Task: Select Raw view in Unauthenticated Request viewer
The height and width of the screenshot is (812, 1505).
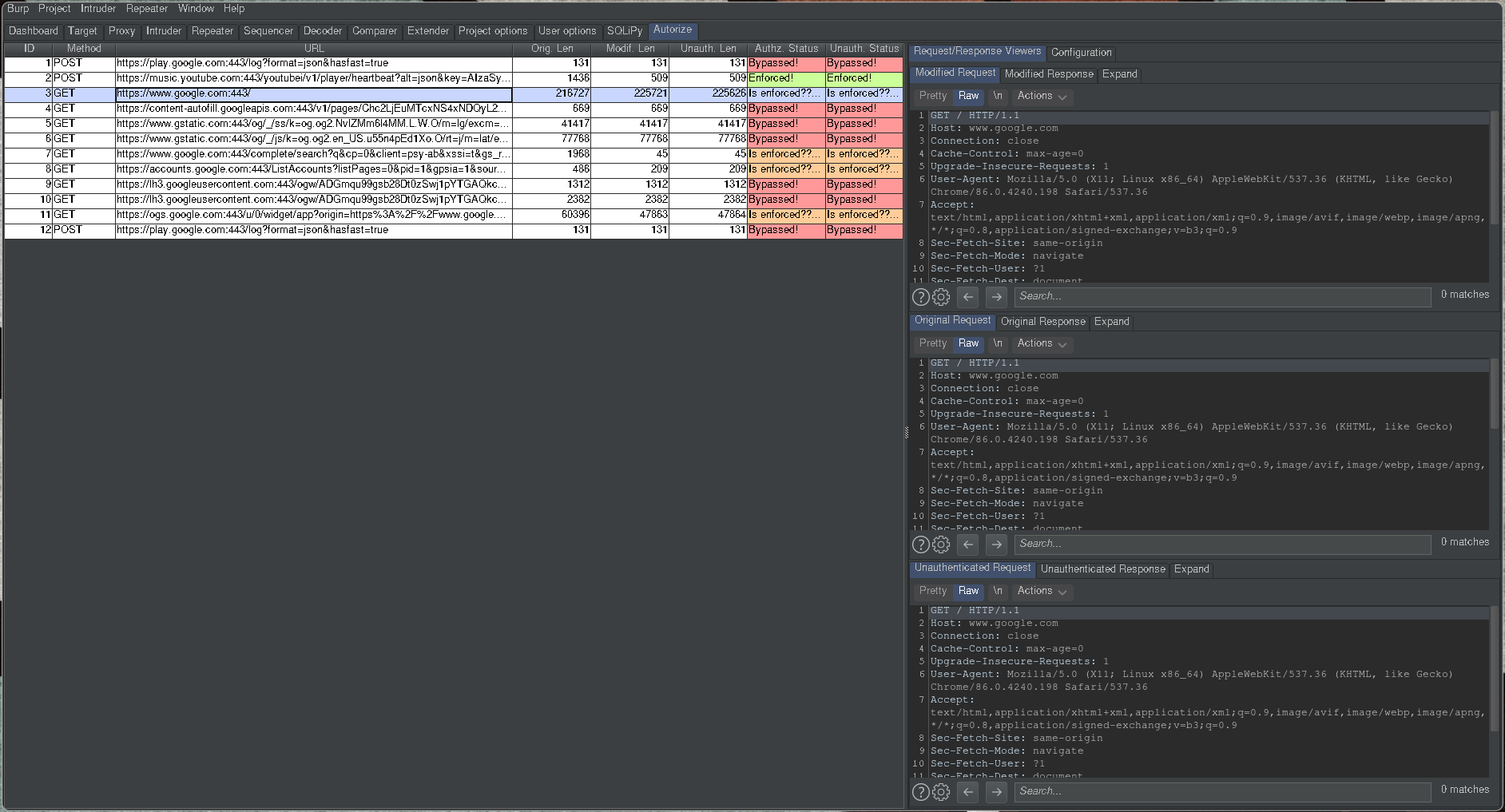Action: point(968,591)
